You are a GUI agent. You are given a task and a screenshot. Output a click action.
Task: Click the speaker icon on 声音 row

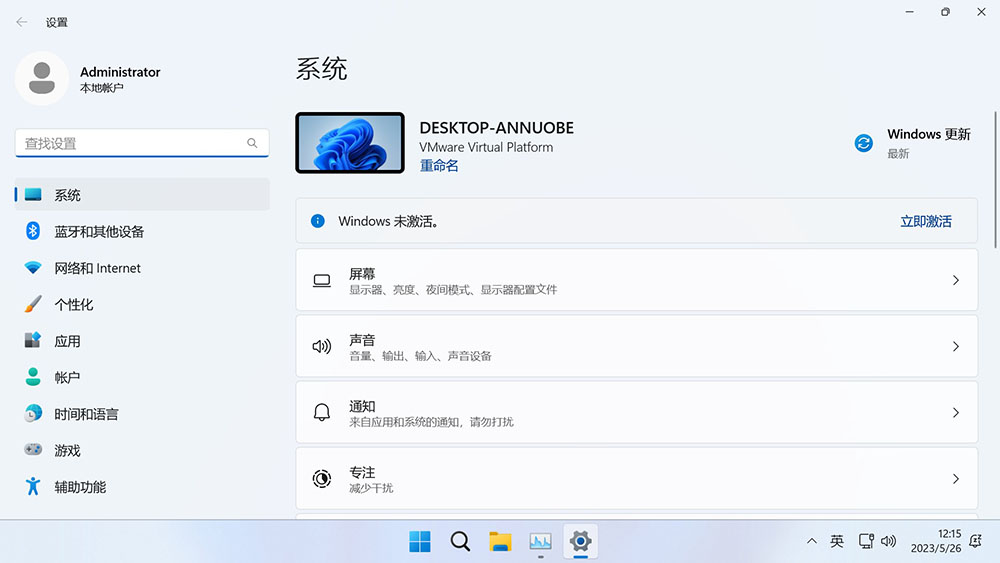coord(322,346)
